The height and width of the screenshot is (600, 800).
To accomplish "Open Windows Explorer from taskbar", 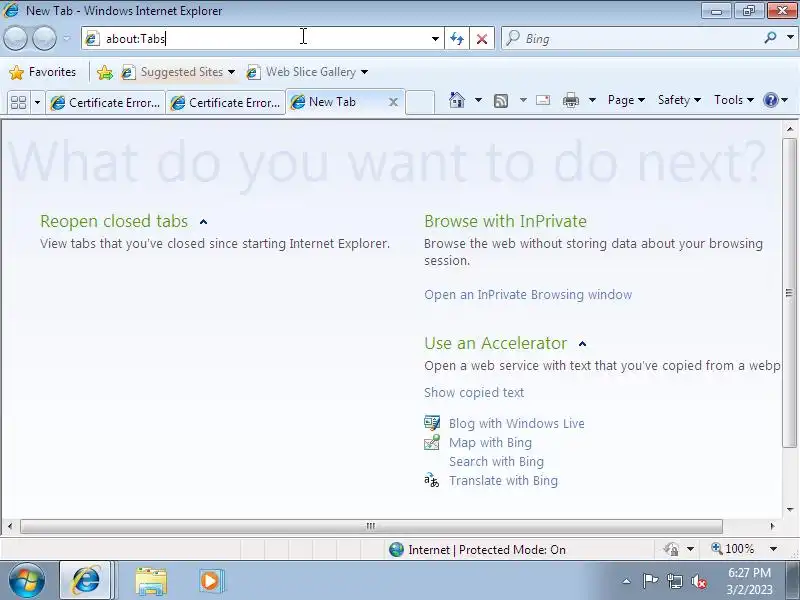I will [151, 581].
